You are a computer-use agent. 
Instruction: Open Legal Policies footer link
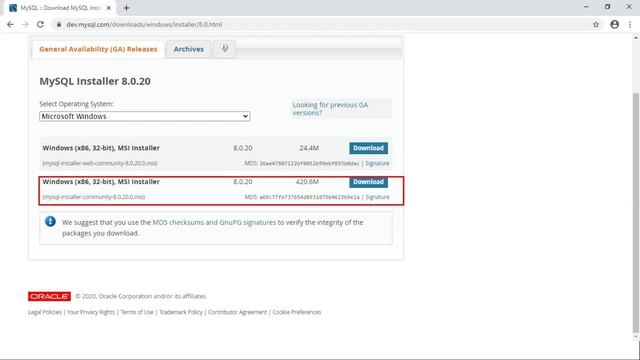pyautogui.click(x=44, y=312)
